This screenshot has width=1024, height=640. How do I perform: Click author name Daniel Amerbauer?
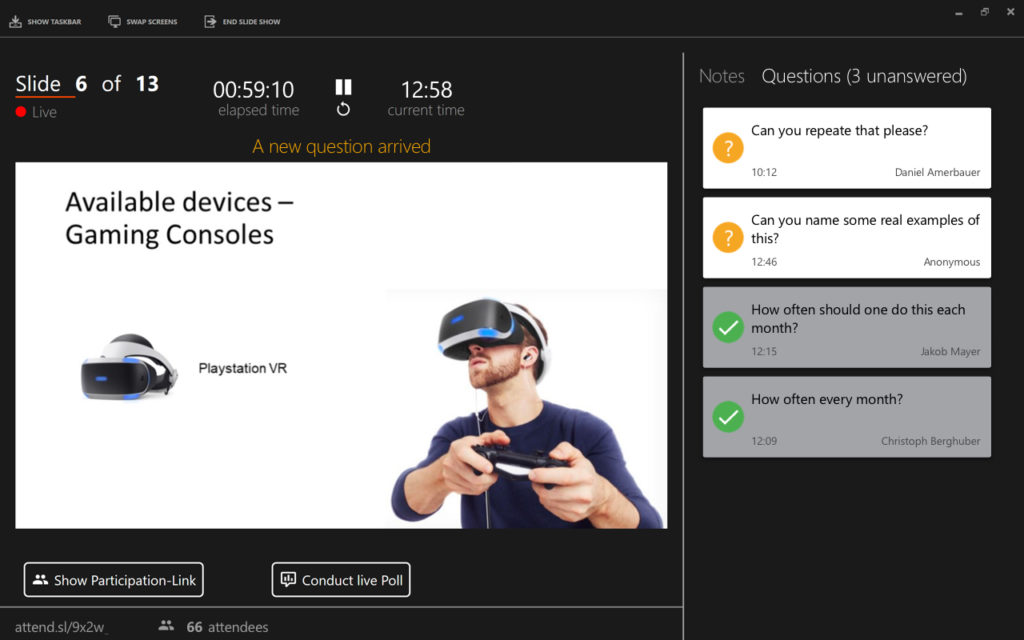(x=937, y=172)
